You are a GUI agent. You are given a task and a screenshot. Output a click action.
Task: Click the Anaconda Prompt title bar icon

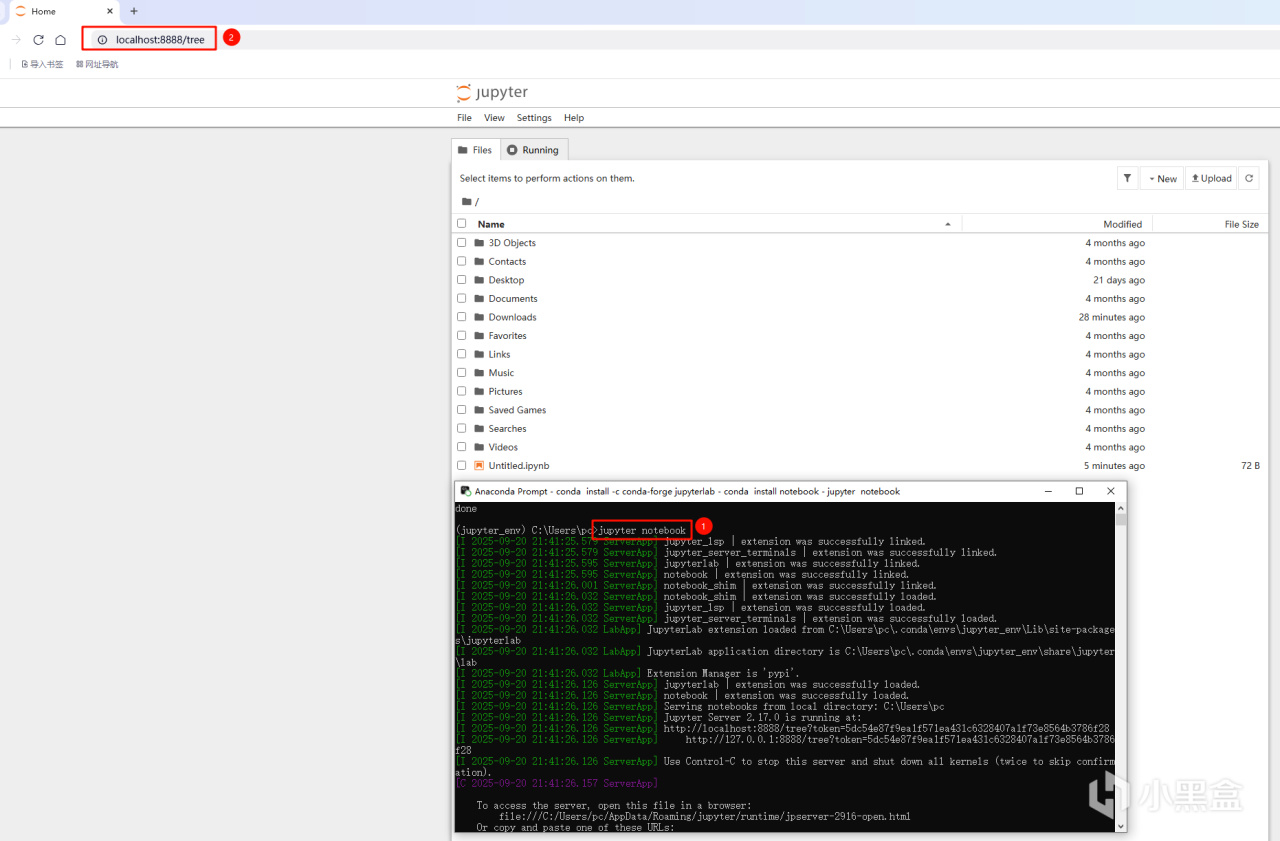point(464,491)
